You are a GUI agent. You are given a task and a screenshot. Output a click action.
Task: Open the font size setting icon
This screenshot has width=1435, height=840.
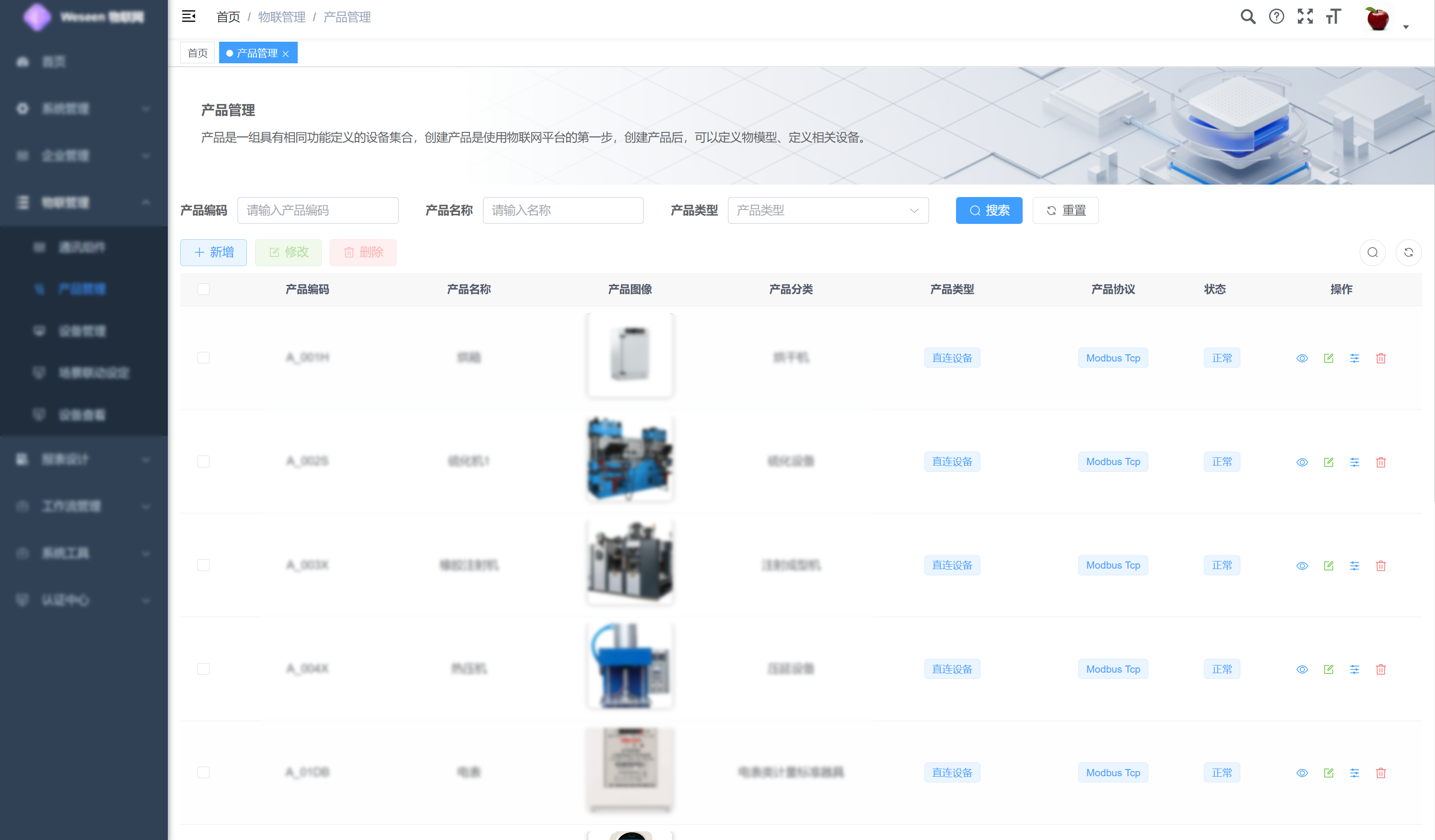pyautogui.click(x=1333, y=16)
